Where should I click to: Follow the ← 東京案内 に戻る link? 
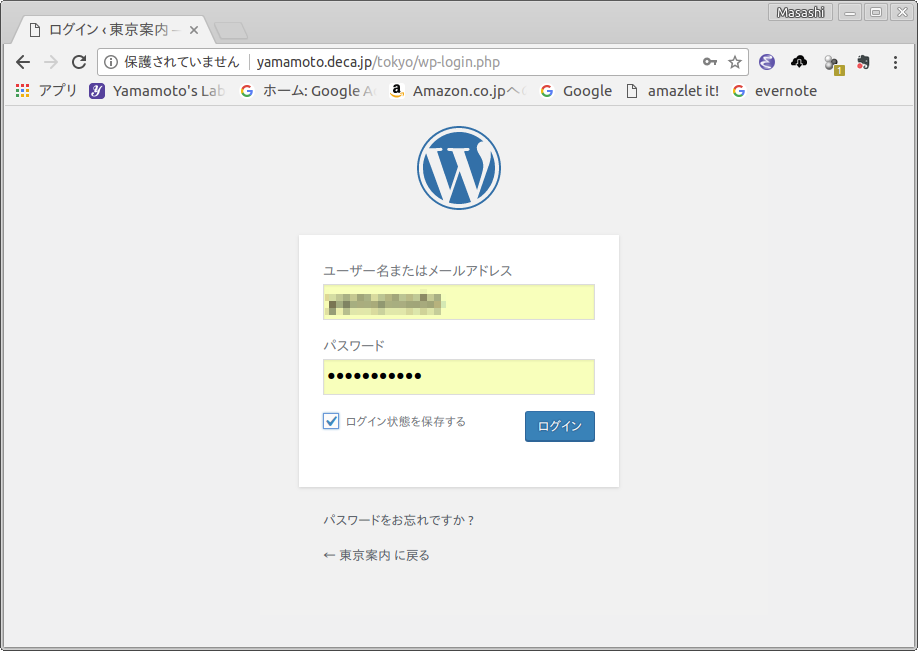pyautogui.click(x=376, y=555)
